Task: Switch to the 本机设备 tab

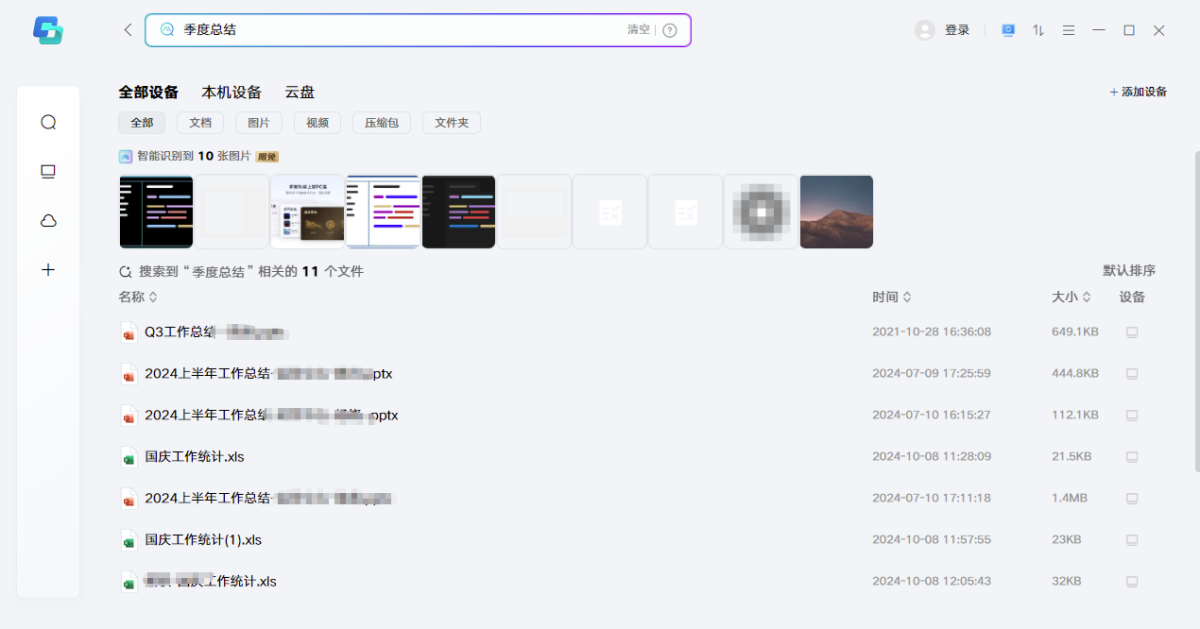Action: 231,92
